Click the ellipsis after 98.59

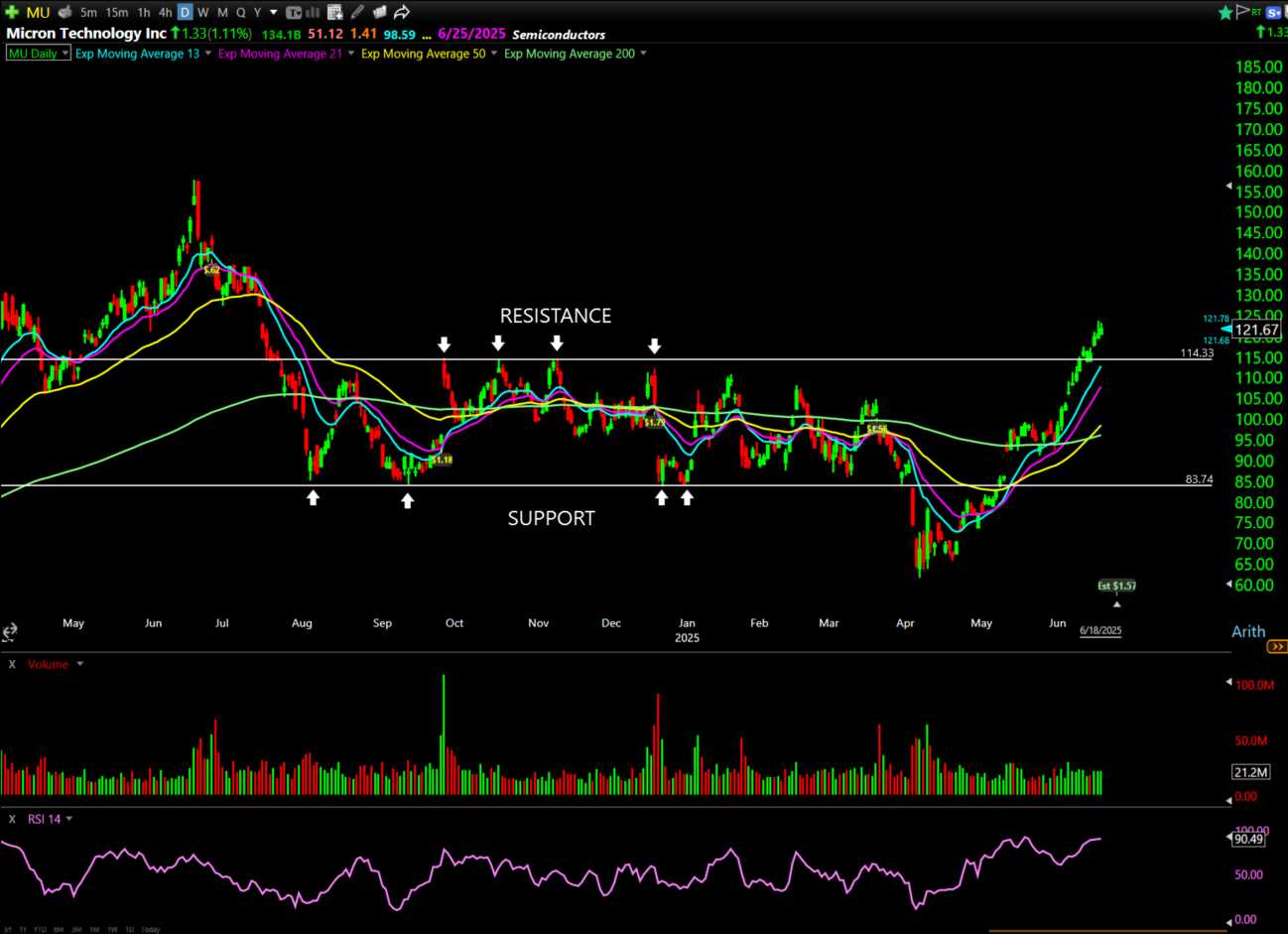click(x=427, y=36)
